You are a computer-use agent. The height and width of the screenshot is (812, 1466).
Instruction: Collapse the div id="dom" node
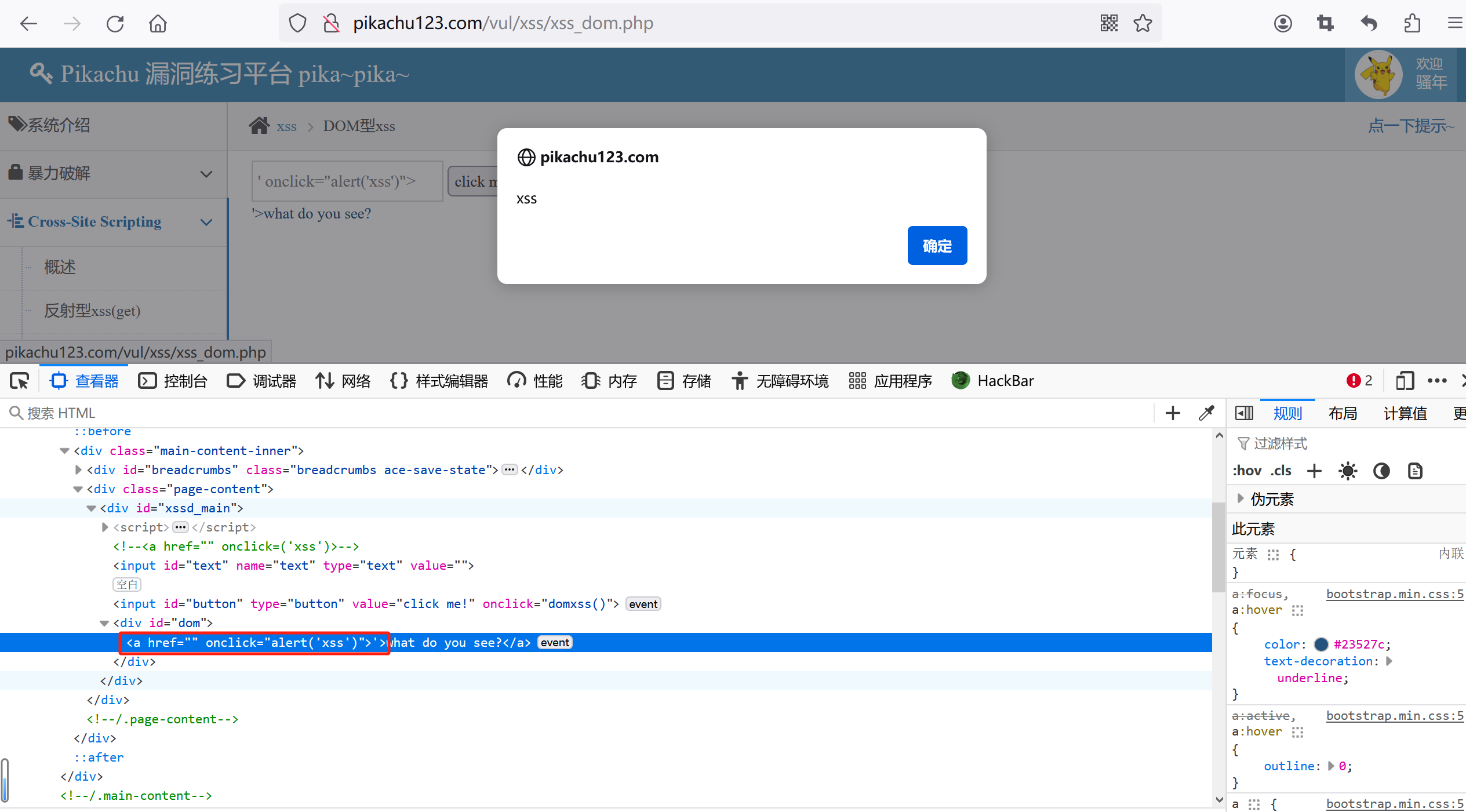(x=104, y=623)
